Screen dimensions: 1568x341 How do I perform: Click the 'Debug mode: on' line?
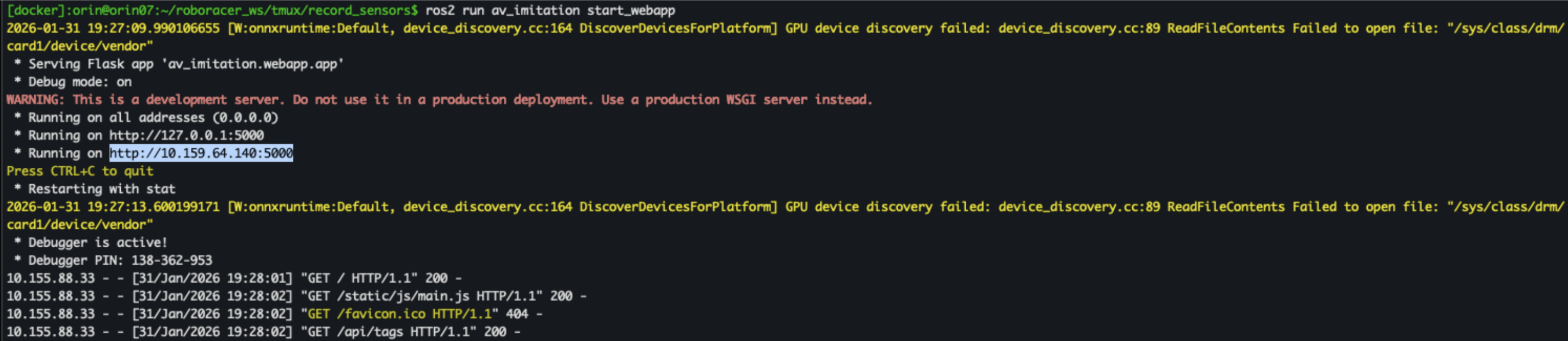(79, 82)
